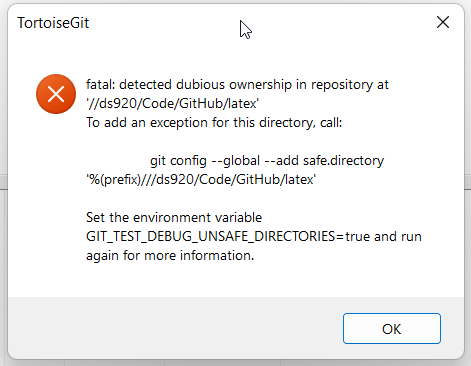Click the OK button
The image size is (471, 366).
point(392,329)
